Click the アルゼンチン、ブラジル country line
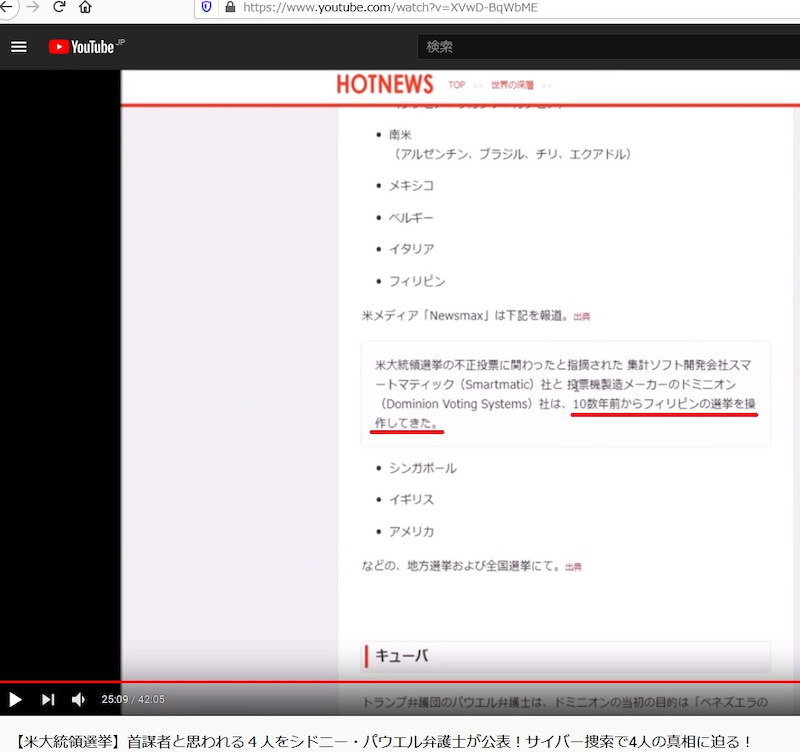The image size is (800, 752). (512, 154)
